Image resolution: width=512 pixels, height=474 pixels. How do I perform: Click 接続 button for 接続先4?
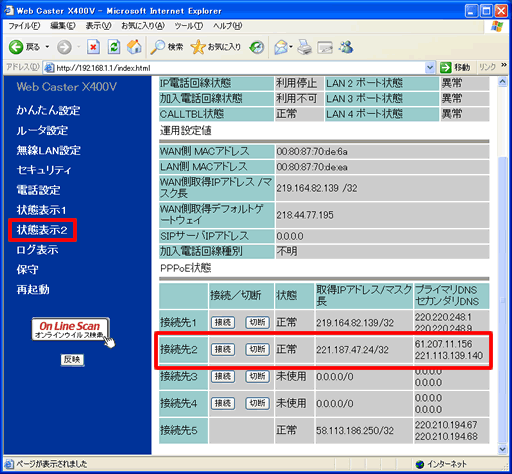223,403
